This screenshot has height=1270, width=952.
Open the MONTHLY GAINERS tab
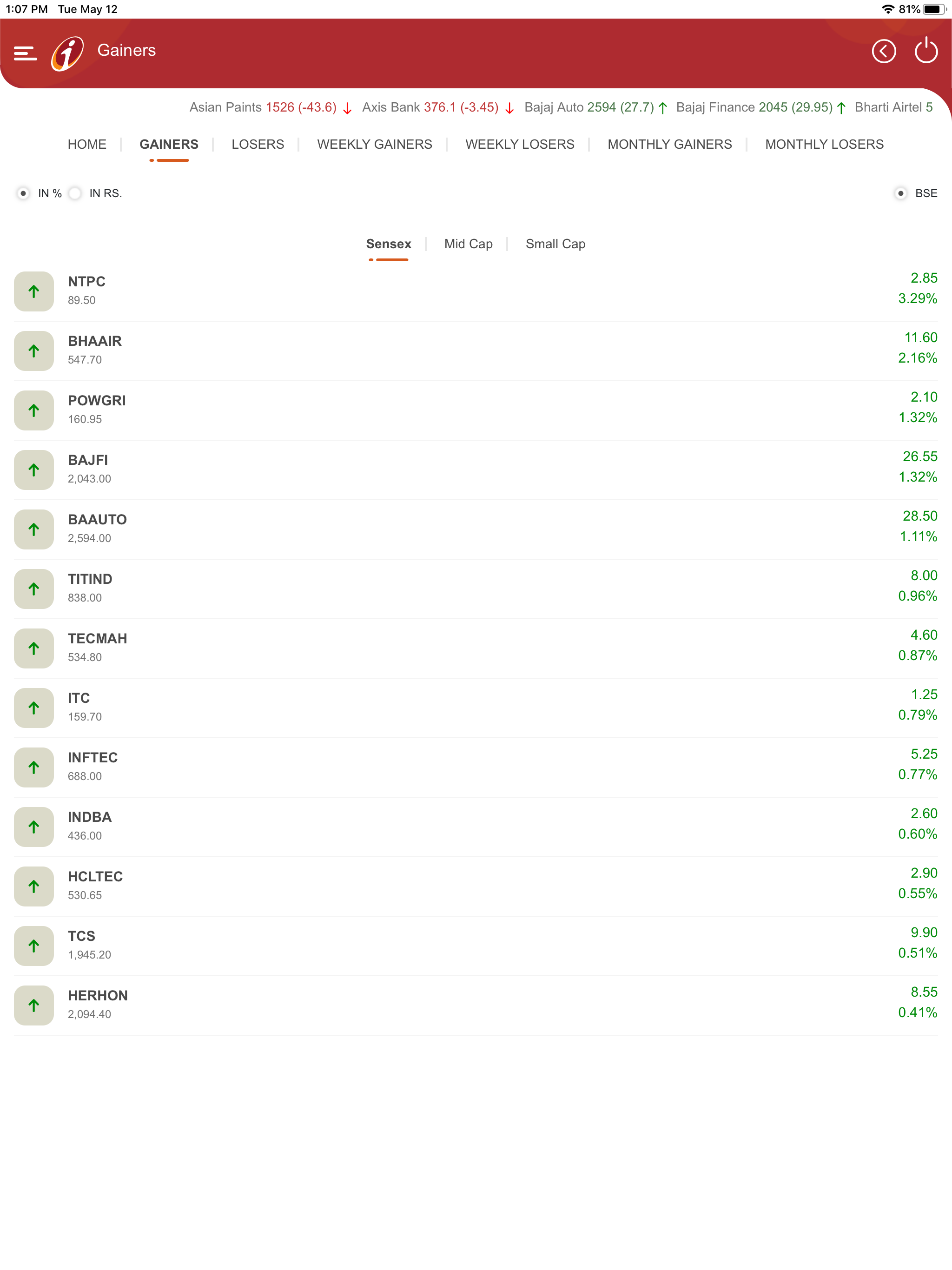669,144
